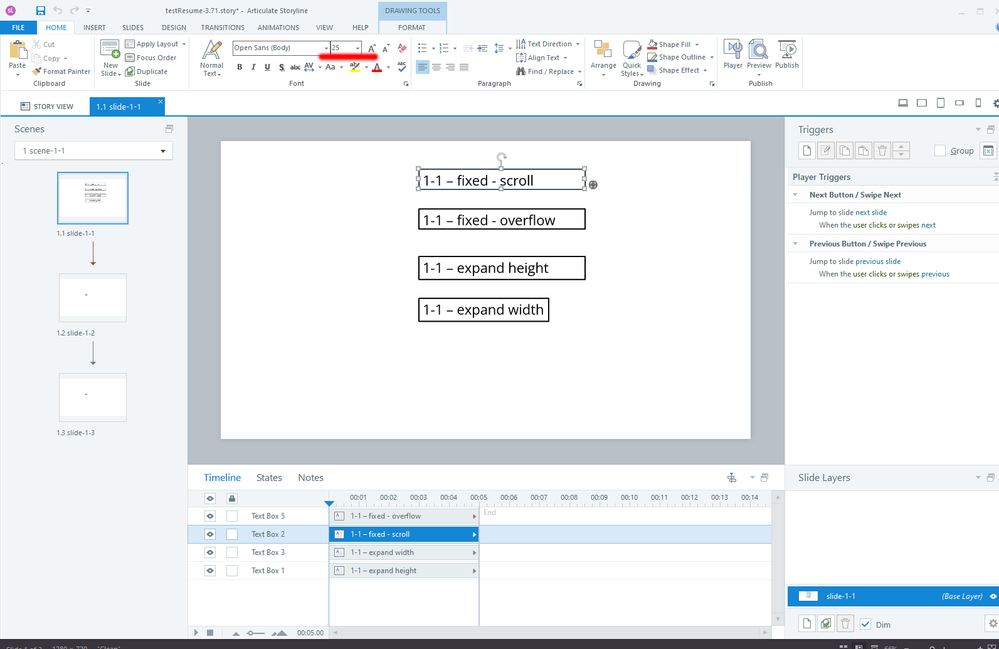Select the 1.2 slide-1-2 thumbnail
Image resolution: width=999 pixels, height=649 pixels.
[93, 297]
